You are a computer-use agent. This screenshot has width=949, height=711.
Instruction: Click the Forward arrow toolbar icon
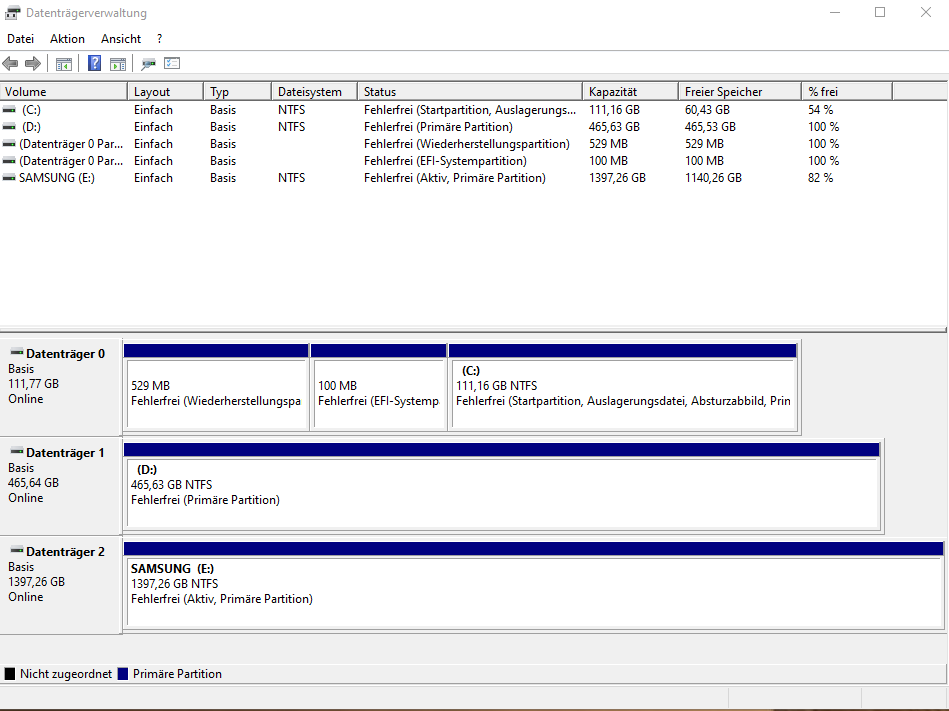33,64
